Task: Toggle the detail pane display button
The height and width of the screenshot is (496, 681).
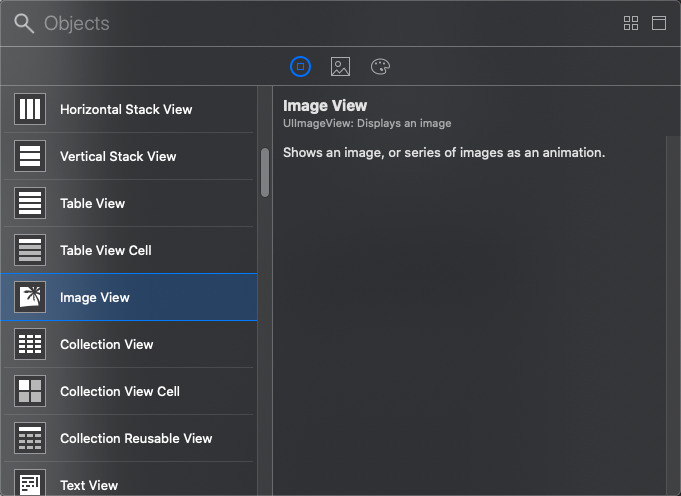Action: tap(659, 23)
